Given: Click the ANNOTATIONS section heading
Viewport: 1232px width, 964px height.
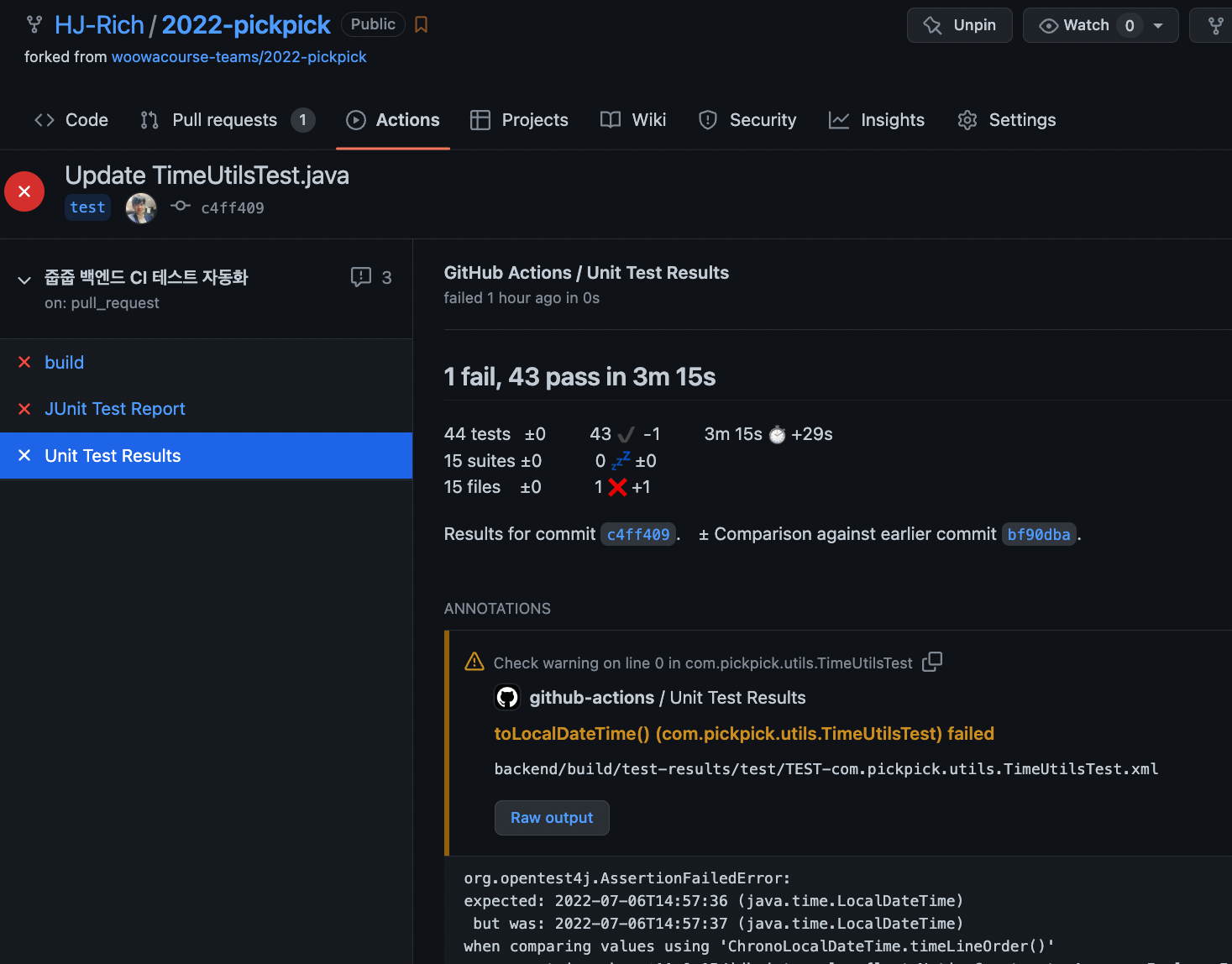Looking at the screenshot, I should point(497,609).
